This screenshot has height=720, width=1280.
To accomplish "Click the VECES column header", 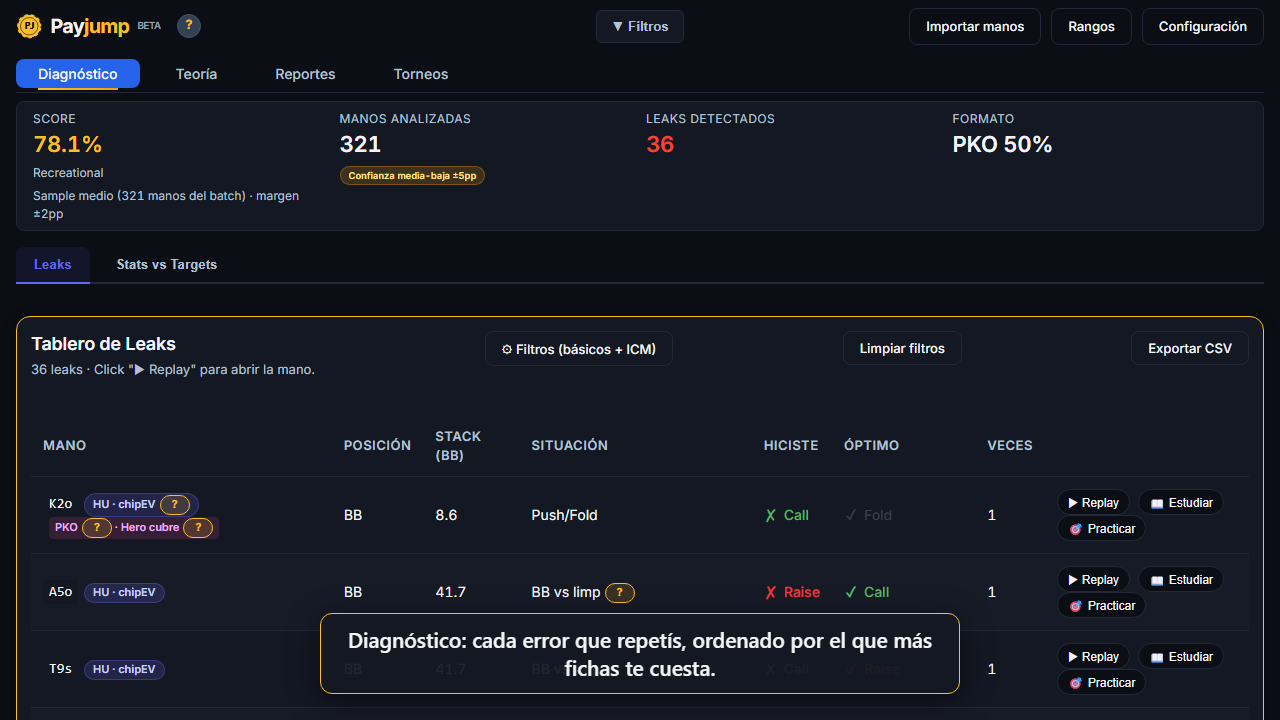I will point(1010,446).
